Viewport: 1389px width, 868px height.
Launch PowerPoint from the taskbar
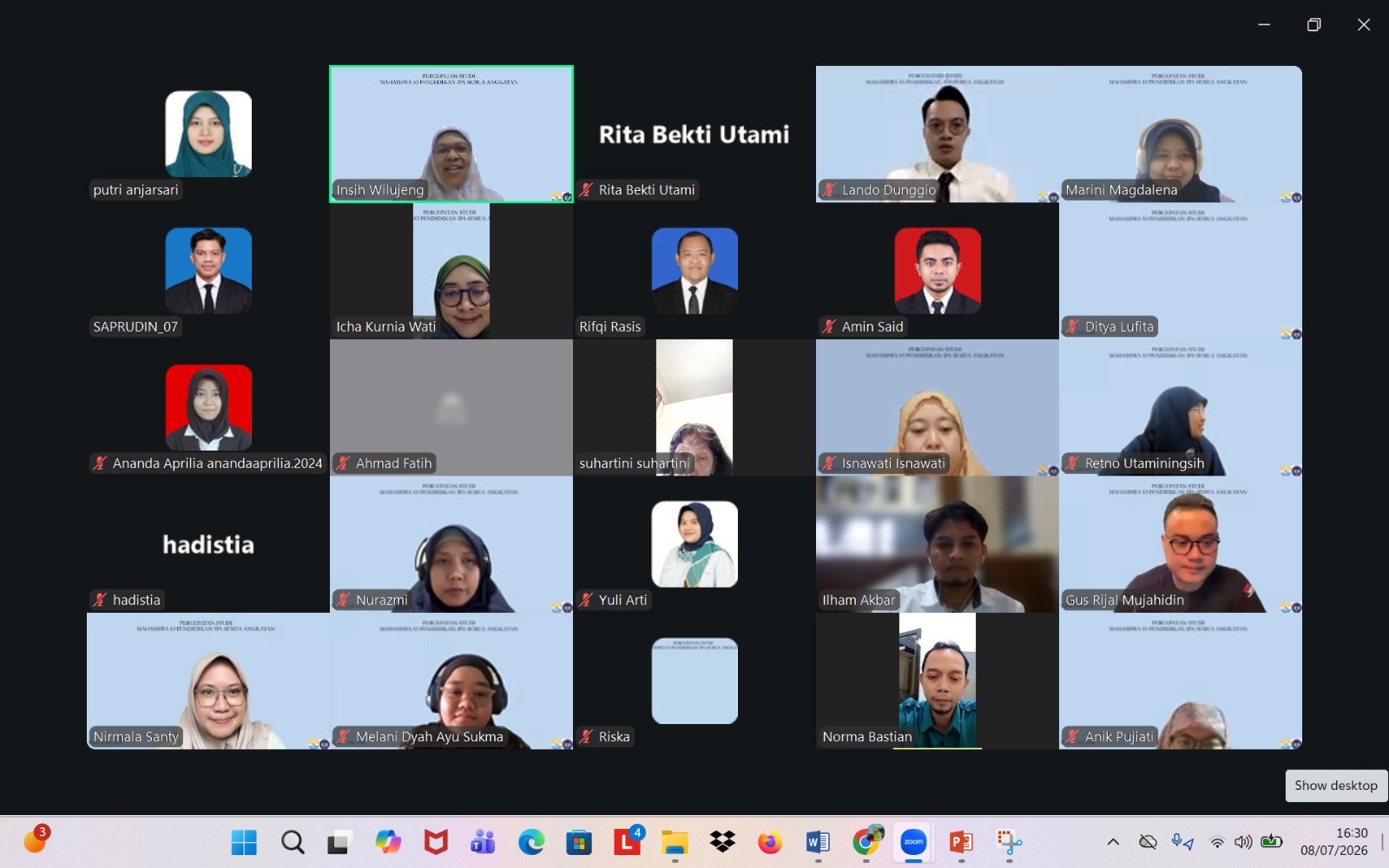(961, 842)
